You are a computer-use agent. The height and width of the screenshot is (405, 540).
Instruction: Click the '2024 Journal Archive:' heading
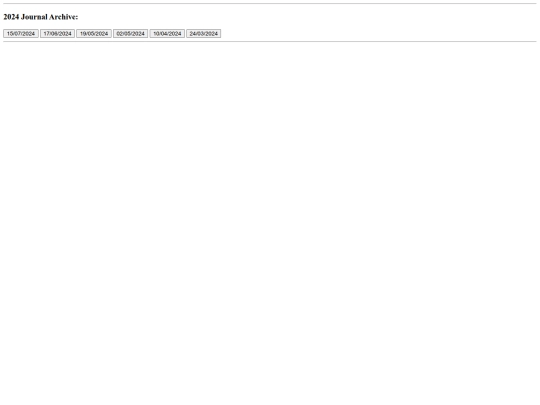point(41,17)
